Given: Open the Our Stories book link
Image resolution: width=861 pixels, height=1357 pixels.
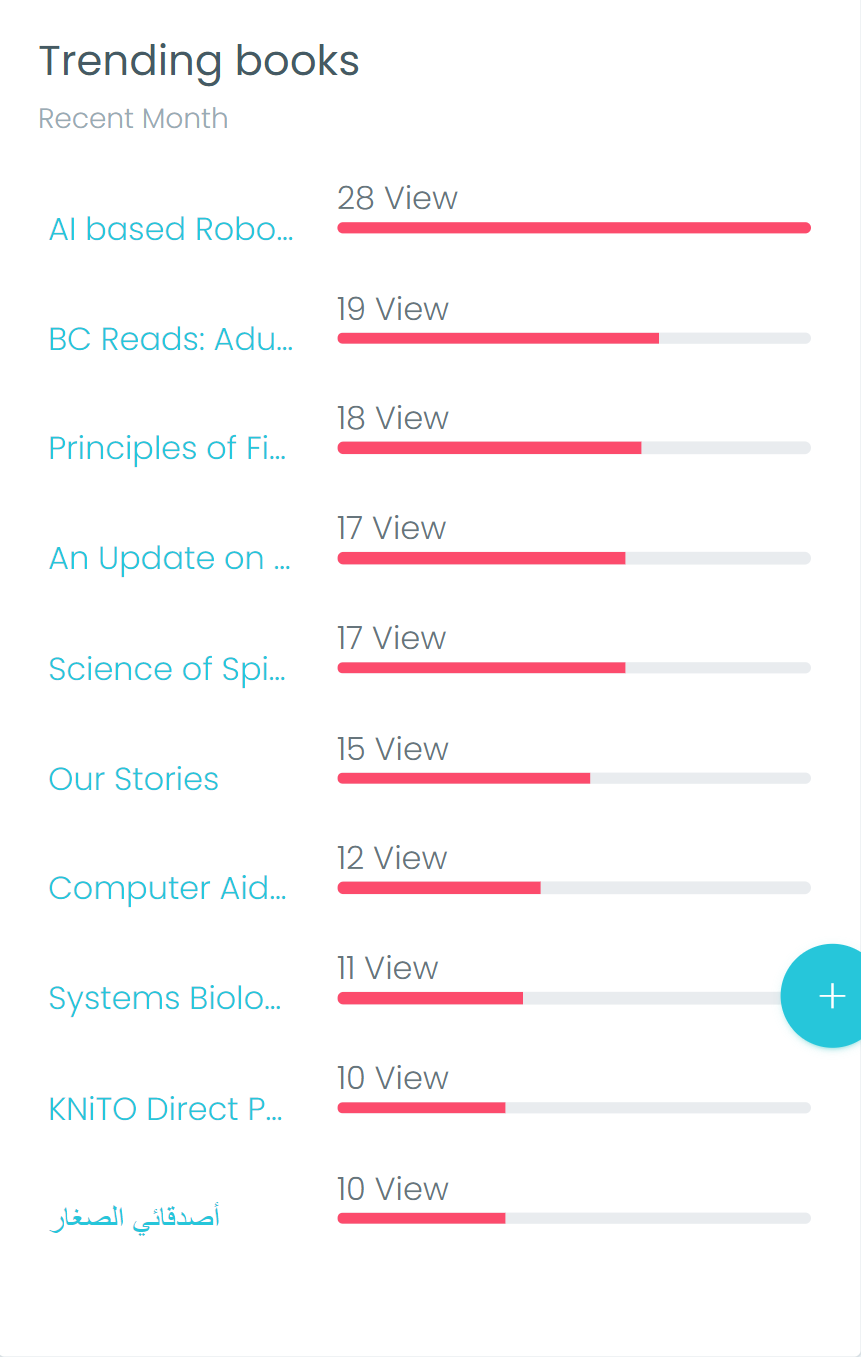Looking at the screenshot, I should point(134,779).
